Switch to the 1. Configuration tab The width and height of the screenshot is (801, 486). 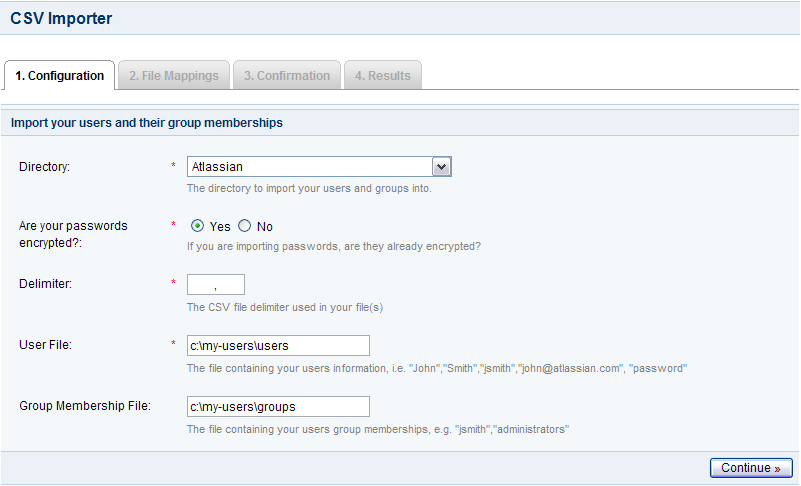click(59, 76)
